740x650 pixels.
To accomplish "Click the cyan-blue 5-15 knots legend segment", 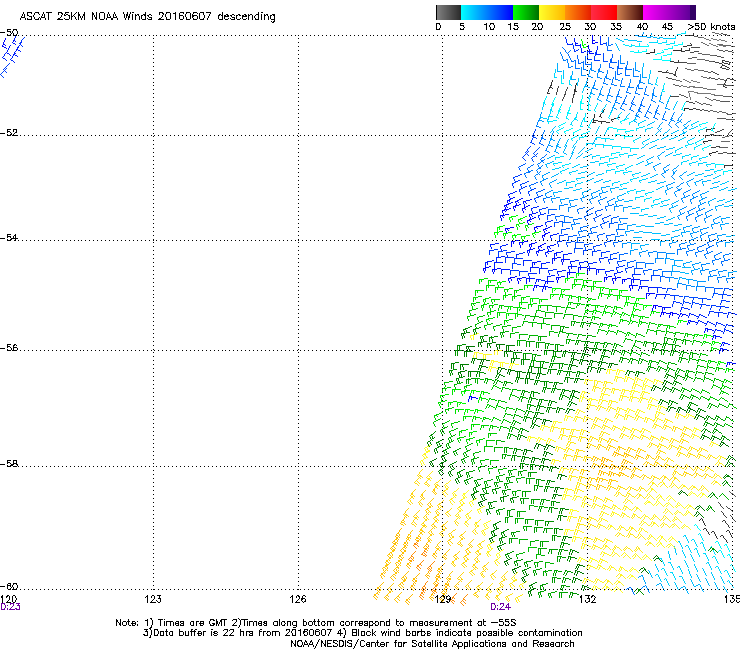I will click(x=487, y=12).
